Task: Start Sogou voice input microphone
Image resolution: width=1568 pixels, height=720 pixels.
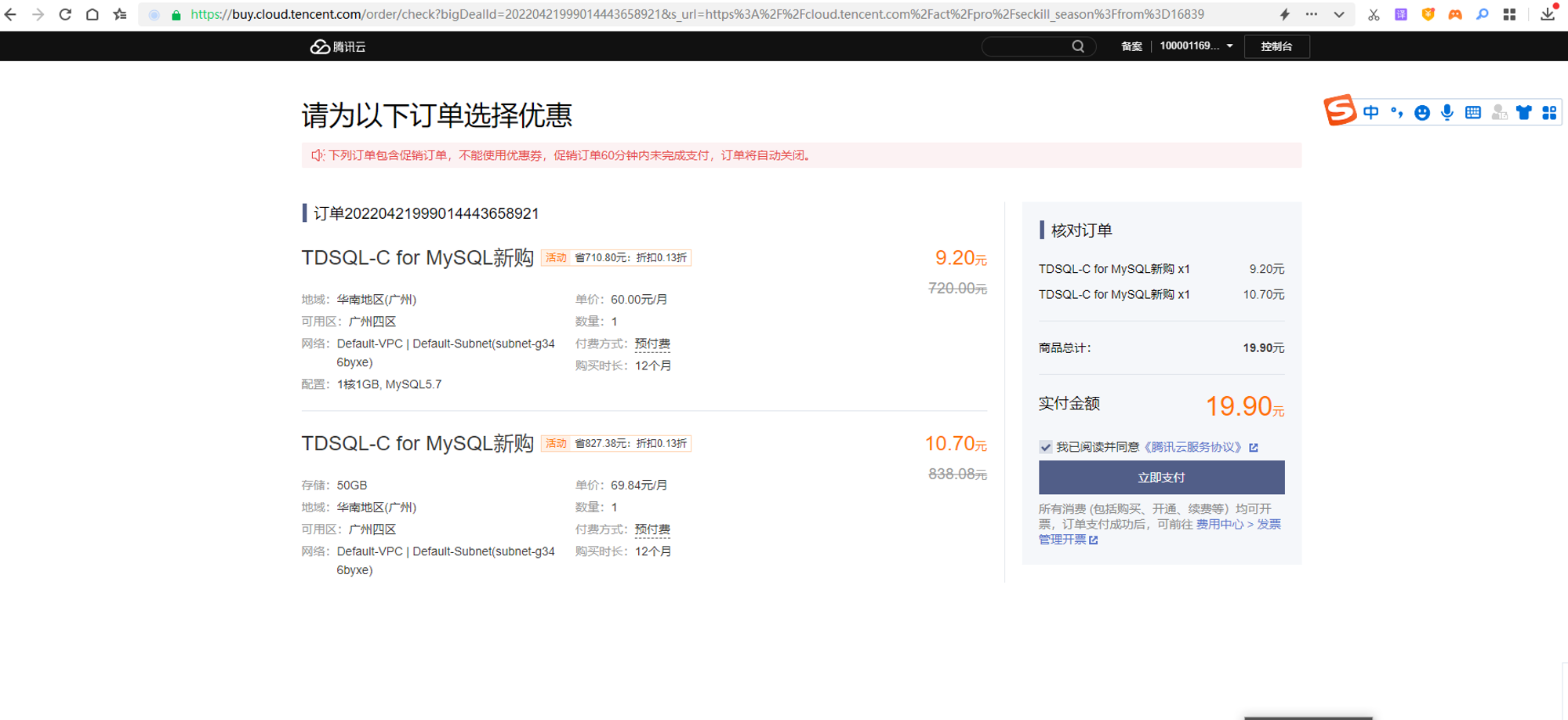Action: (x=1447, y=112)
